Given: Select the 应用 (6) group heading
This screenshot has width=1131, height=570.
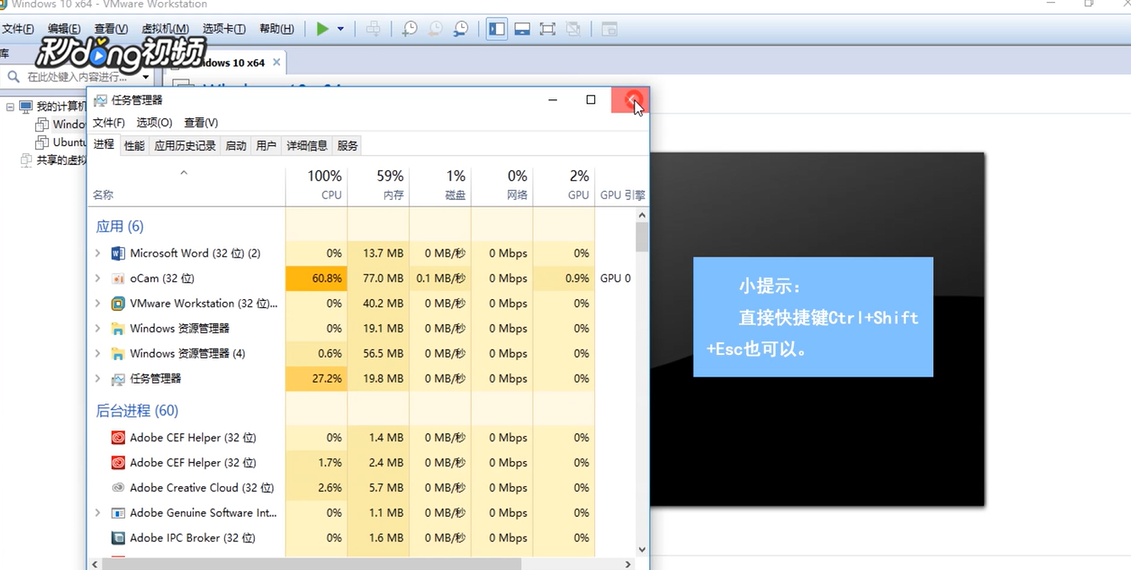Looking at the screenshot, I should pos(120,227).
